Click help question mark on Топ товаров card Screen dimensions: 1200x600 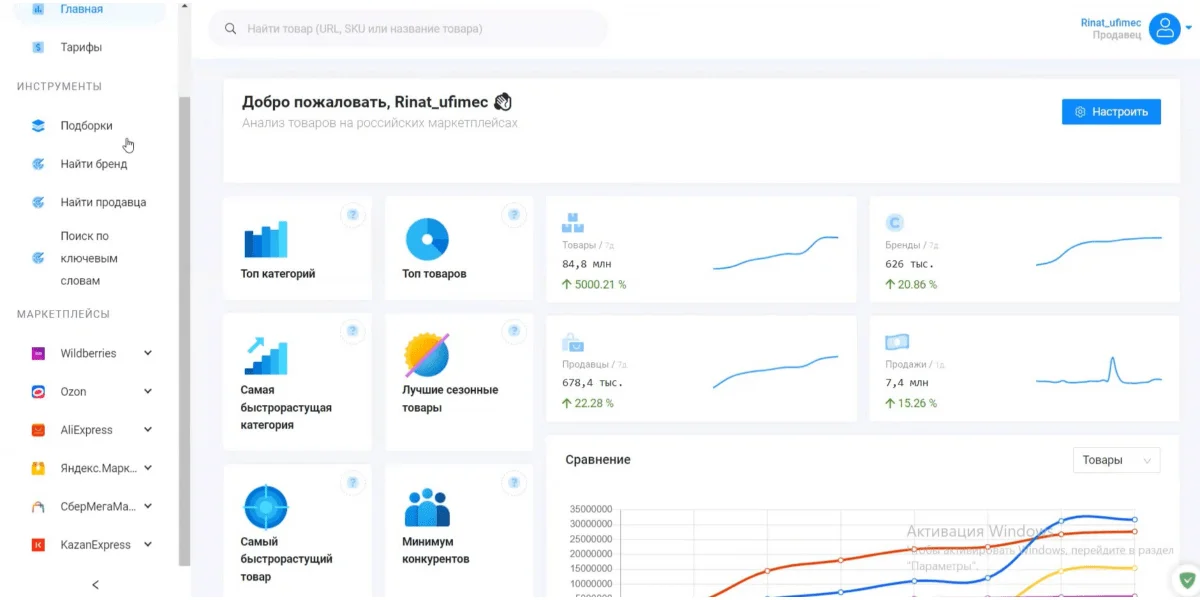click(x=514, y=214)
